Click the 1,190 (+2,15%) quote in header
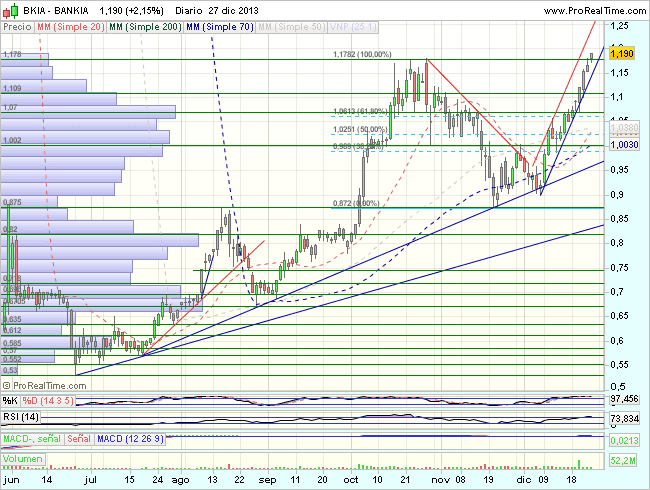The width and height of the screenshot is (650, 490). coord(131,11)
